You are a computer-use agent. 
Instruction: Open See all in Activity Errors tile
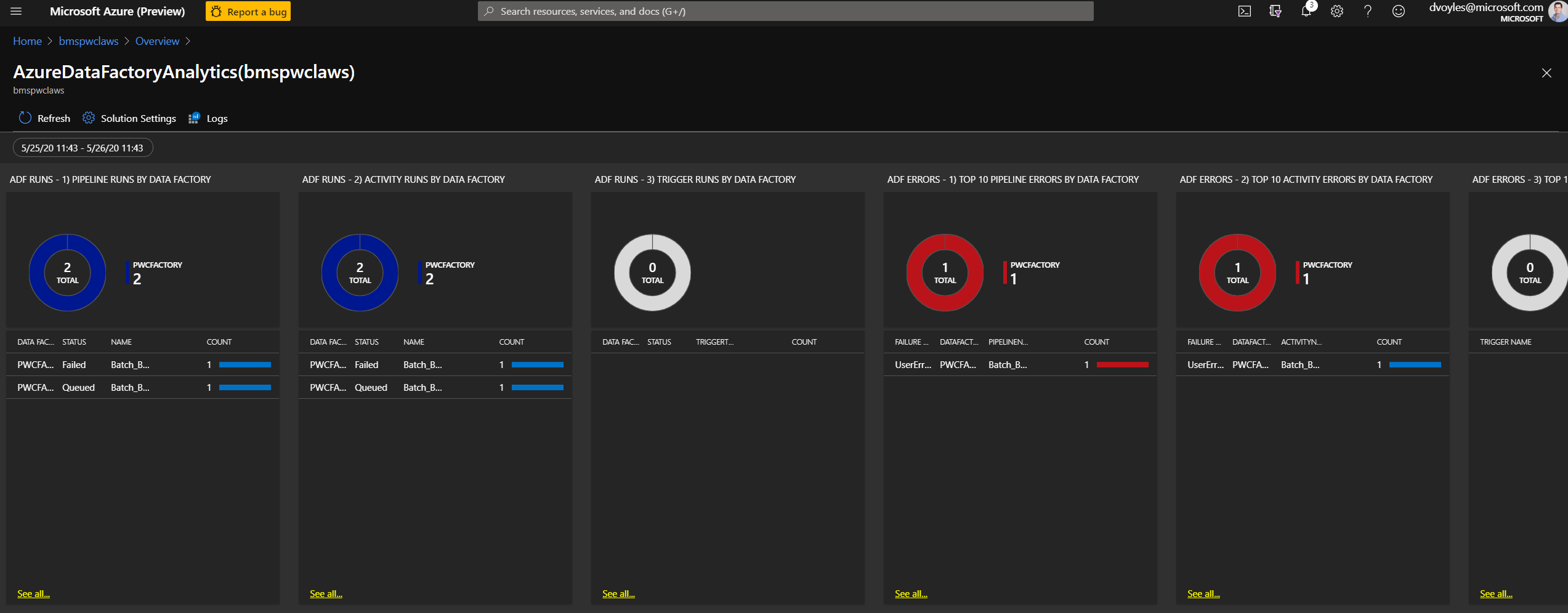pyautogui.click(x=1203, y=593)
